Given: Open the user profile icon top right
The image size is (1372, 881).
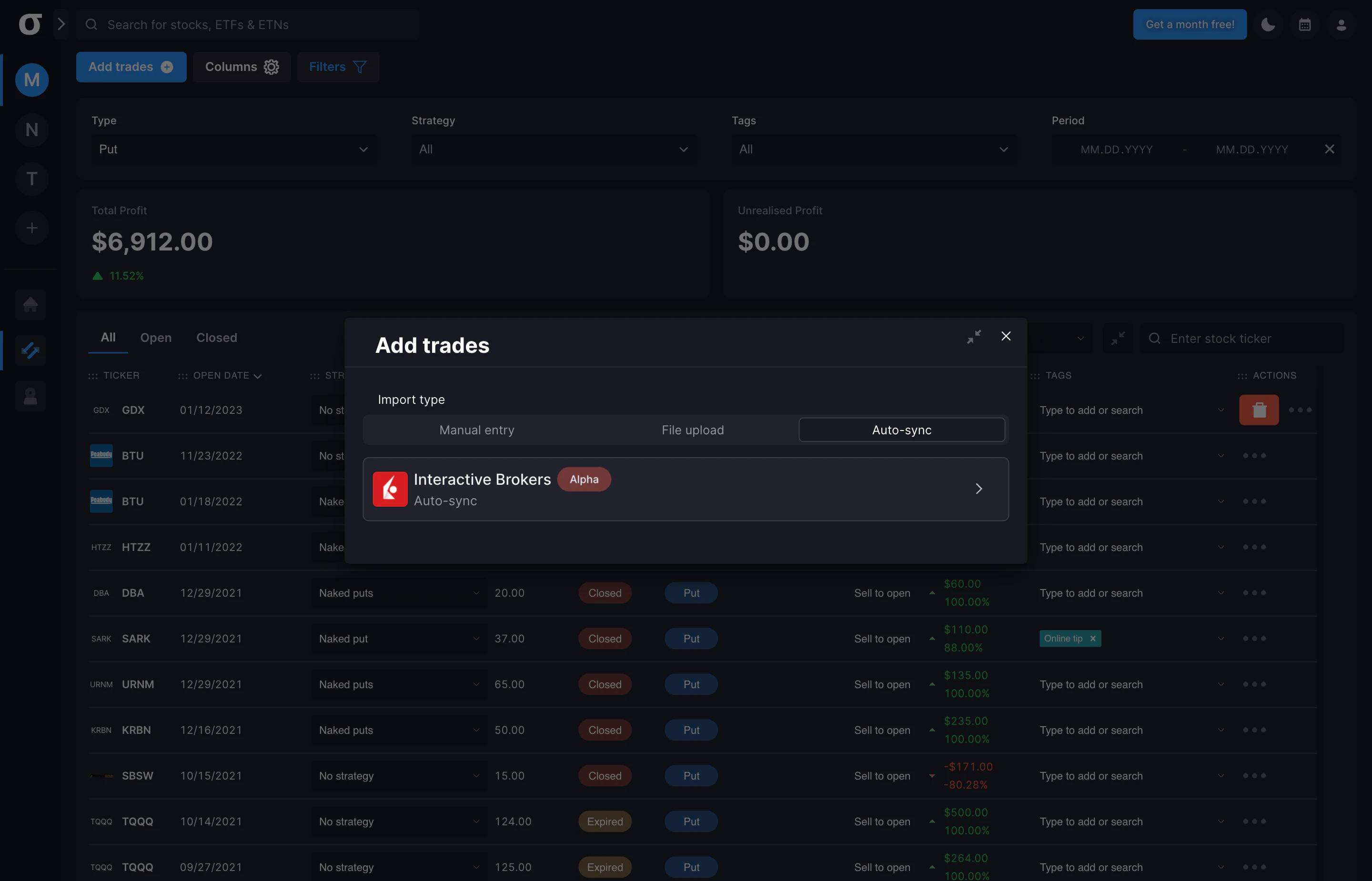Looking at the screenshot, I should pyautogui.click(x=1342, y=24).
